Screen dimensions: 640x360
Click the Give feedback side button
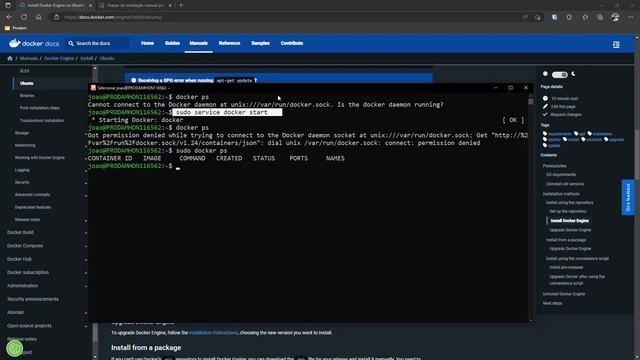[628, 197]
